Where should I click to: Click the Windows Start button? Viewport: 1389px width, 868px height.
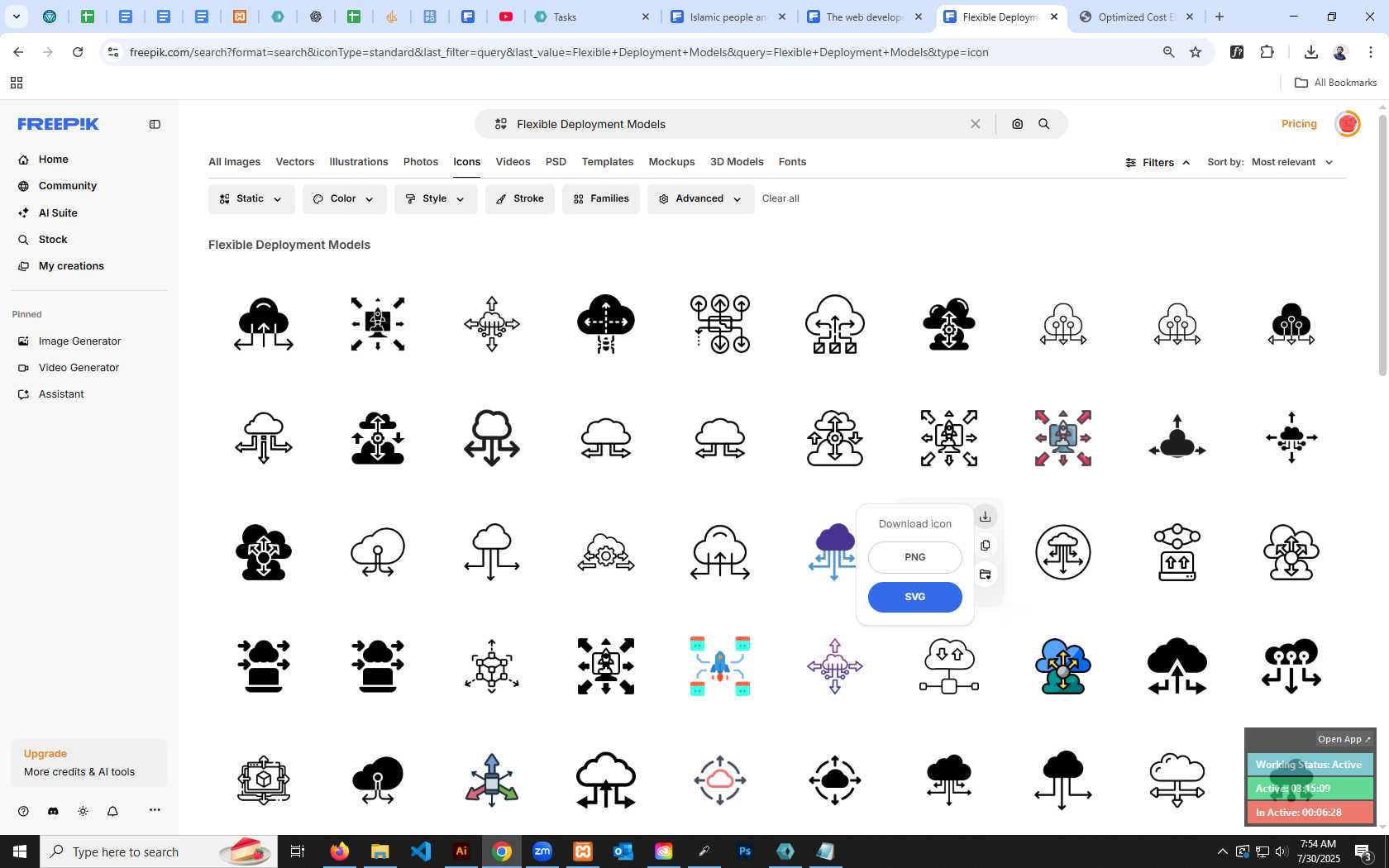coord(20,851)
